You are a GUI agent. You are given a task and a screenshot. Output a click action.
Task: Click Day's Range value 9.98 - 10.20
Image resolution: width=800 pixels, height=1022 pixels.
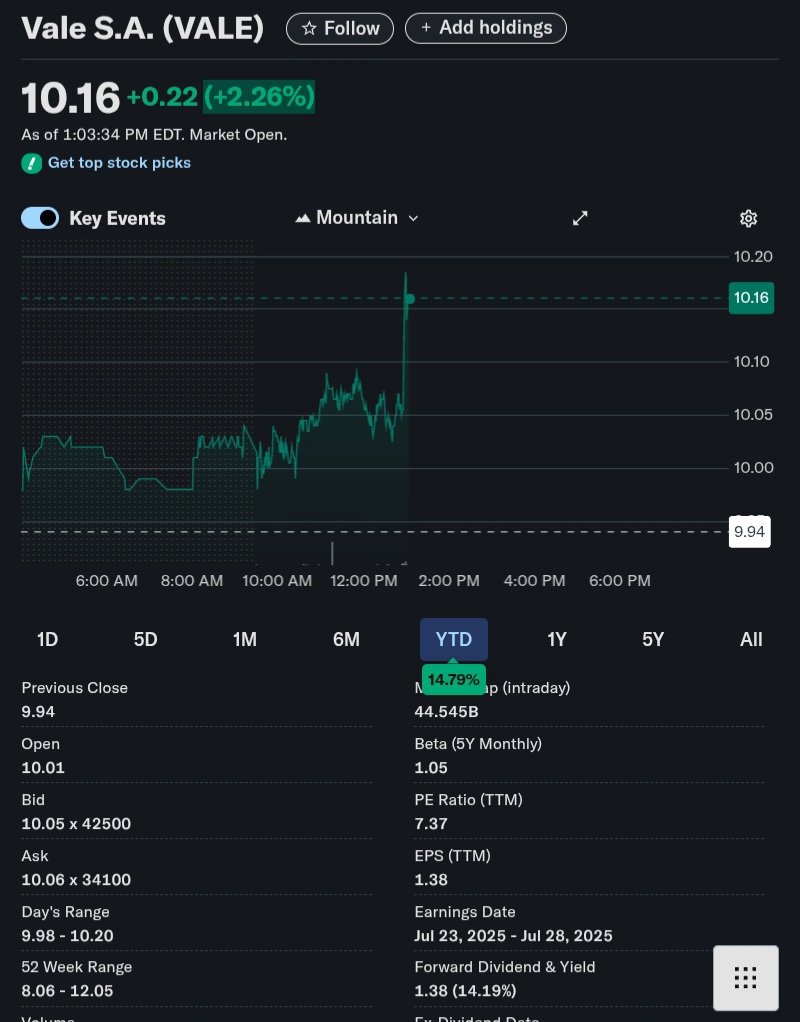[68, 936]
